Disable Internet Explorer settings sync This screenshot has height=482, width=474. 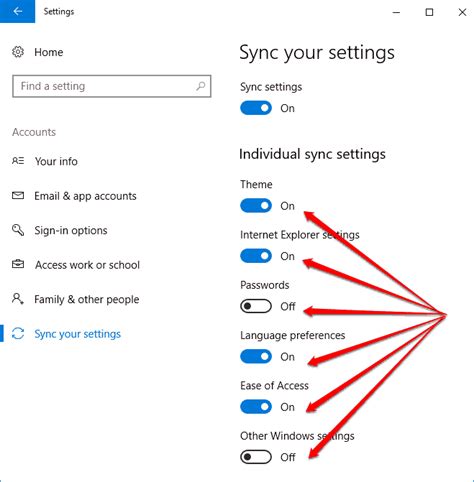(x=256, y=256)
